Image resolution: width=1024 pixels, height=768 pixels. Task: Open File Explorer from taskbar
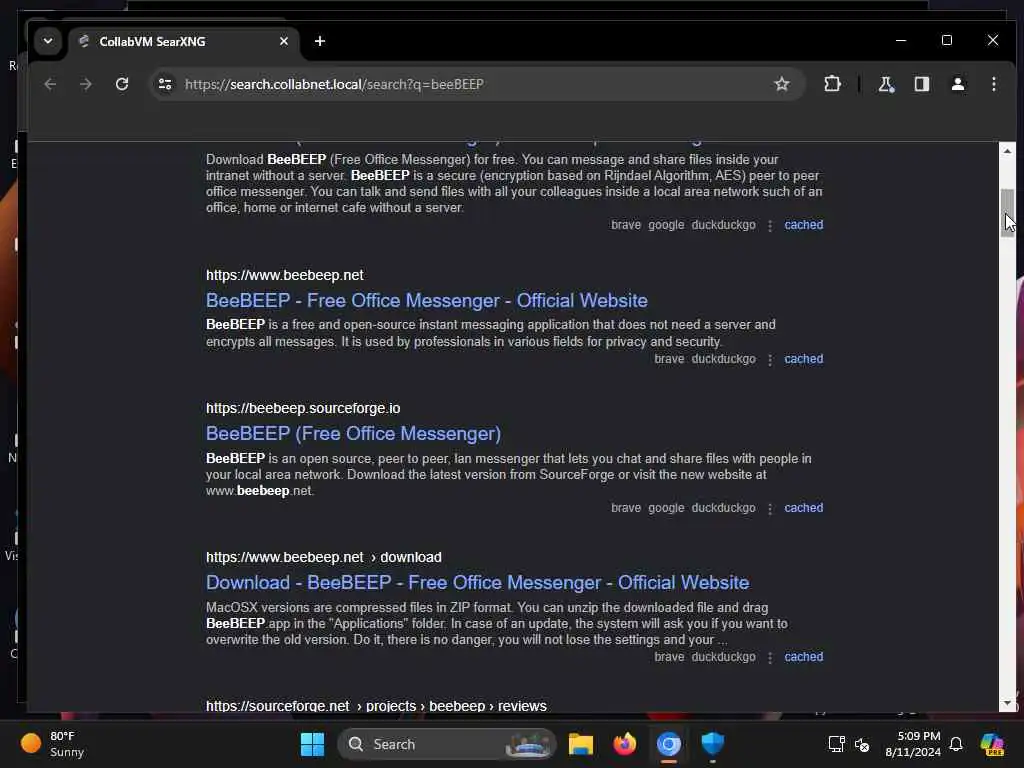(581, 744)
